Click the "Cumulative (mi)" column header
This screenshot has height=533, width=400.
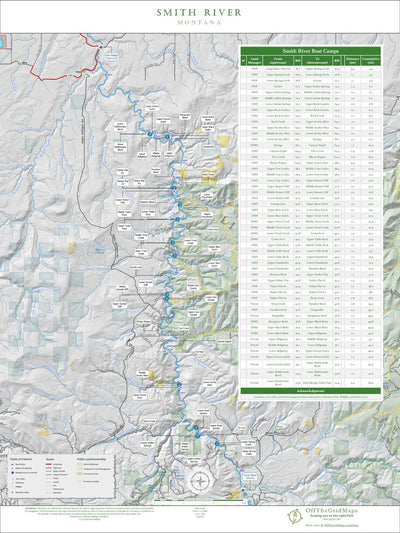pos(371,61)
